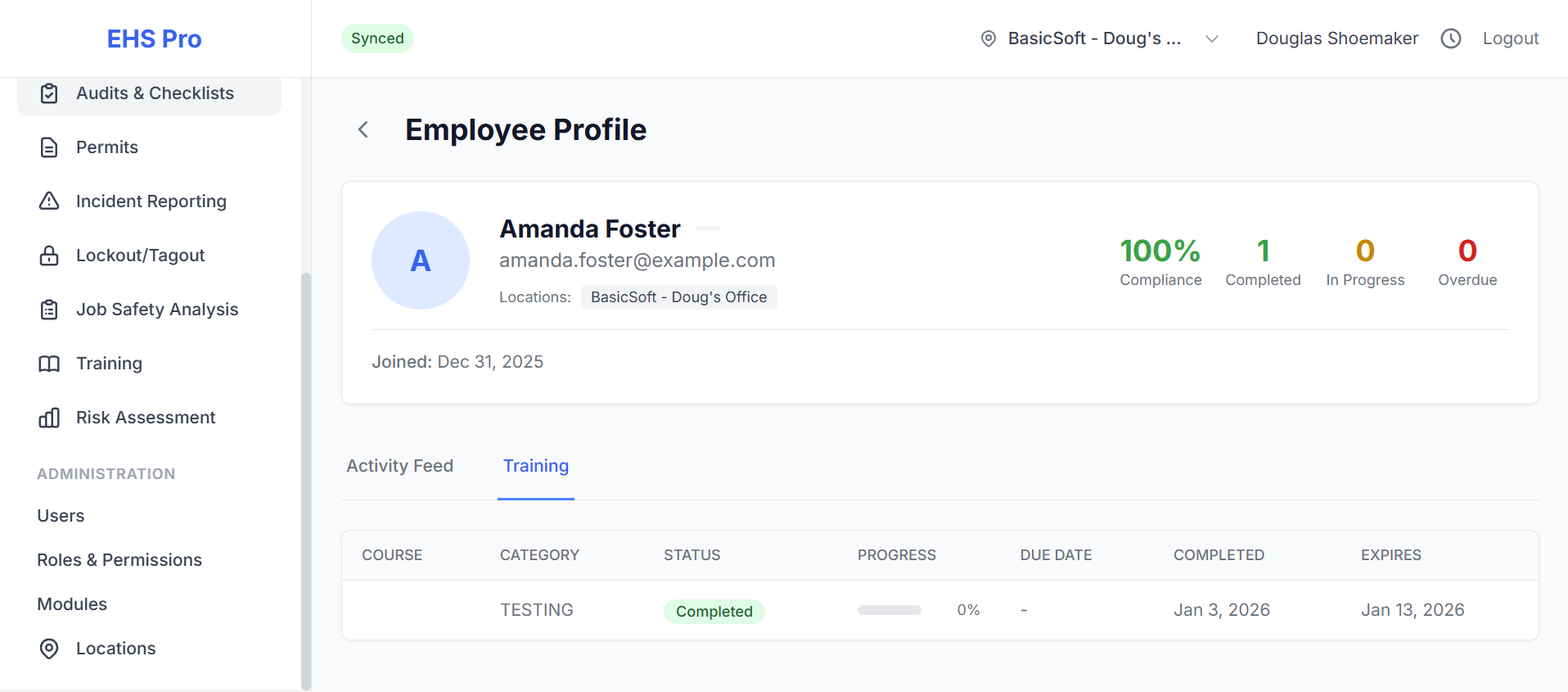Open Roles & Permissions settings
Screen dimensions: 1568x692
click(119, 560)
